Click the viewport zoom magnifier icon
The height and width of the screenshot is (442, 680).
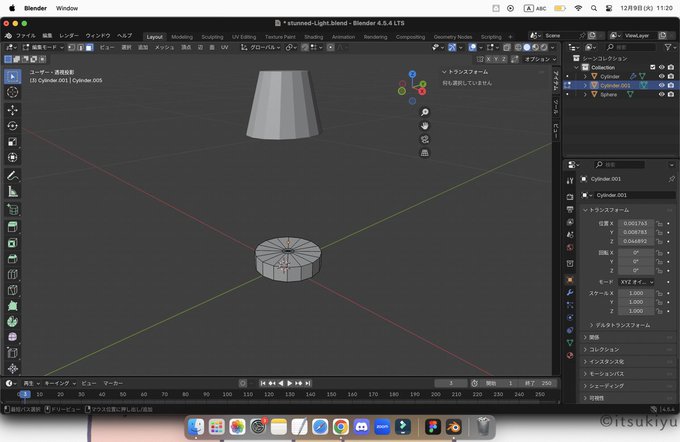coord(425,112)
